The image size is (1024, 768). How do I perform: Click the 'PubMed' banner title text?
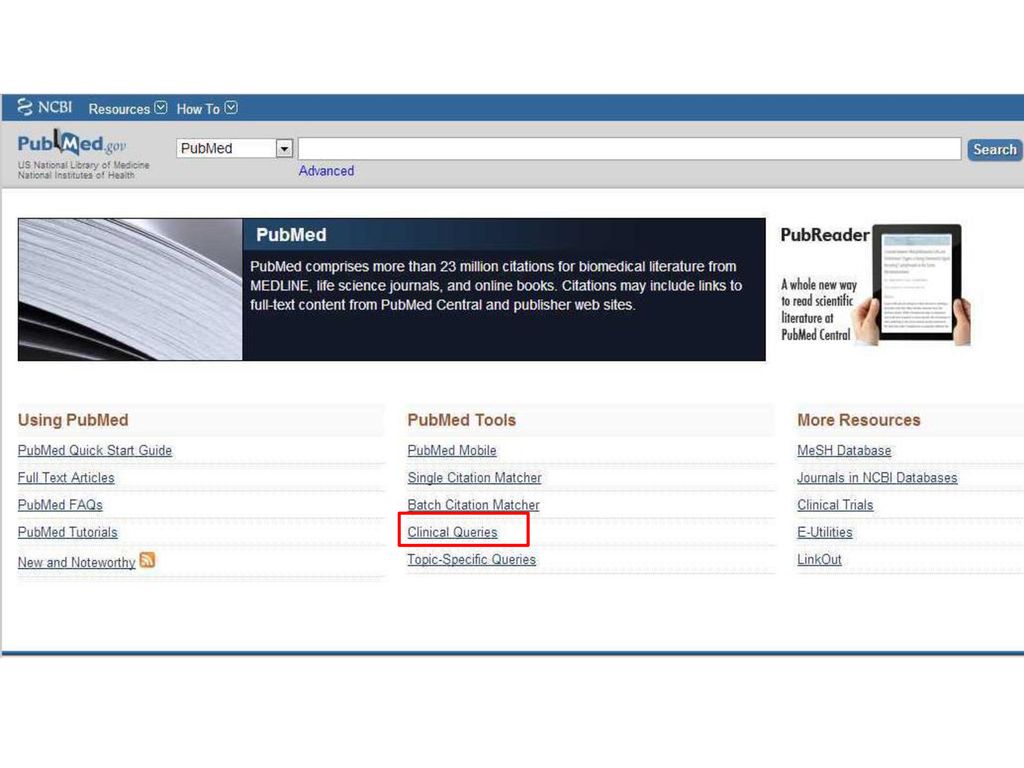[291, 235]
